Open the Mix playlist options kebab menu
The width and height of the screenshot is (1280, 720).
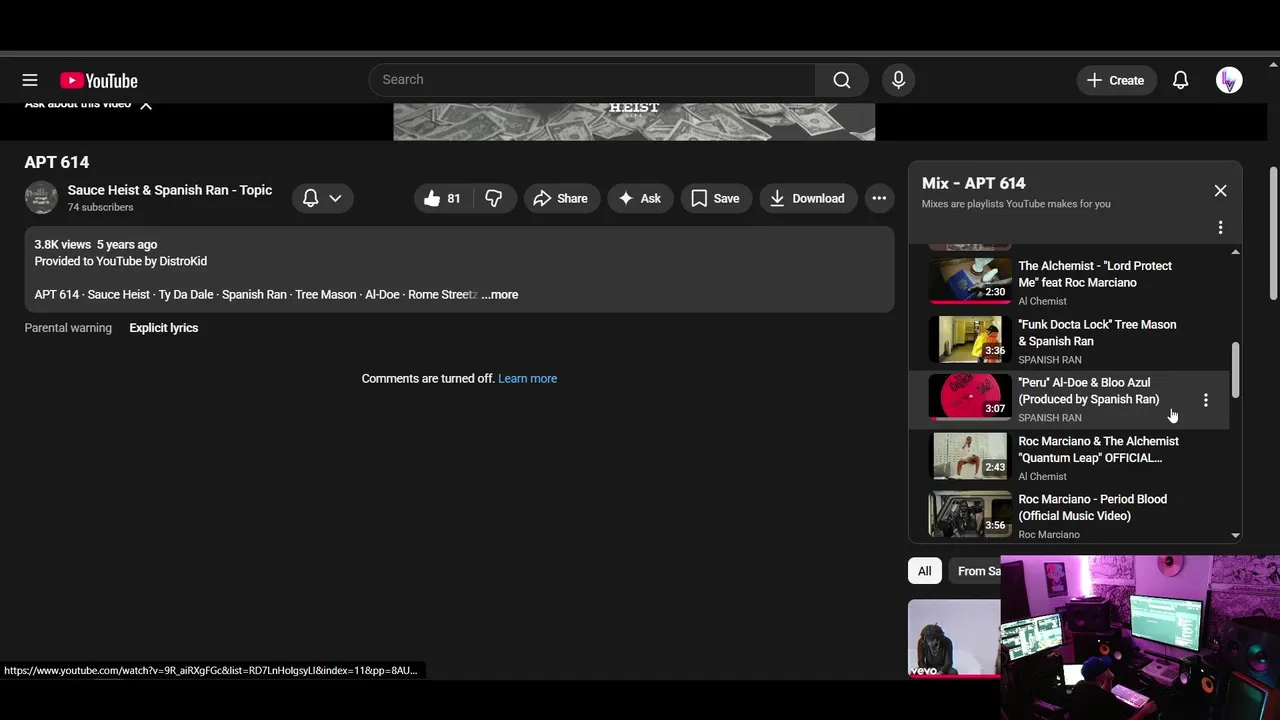(x=1220, y=228)
